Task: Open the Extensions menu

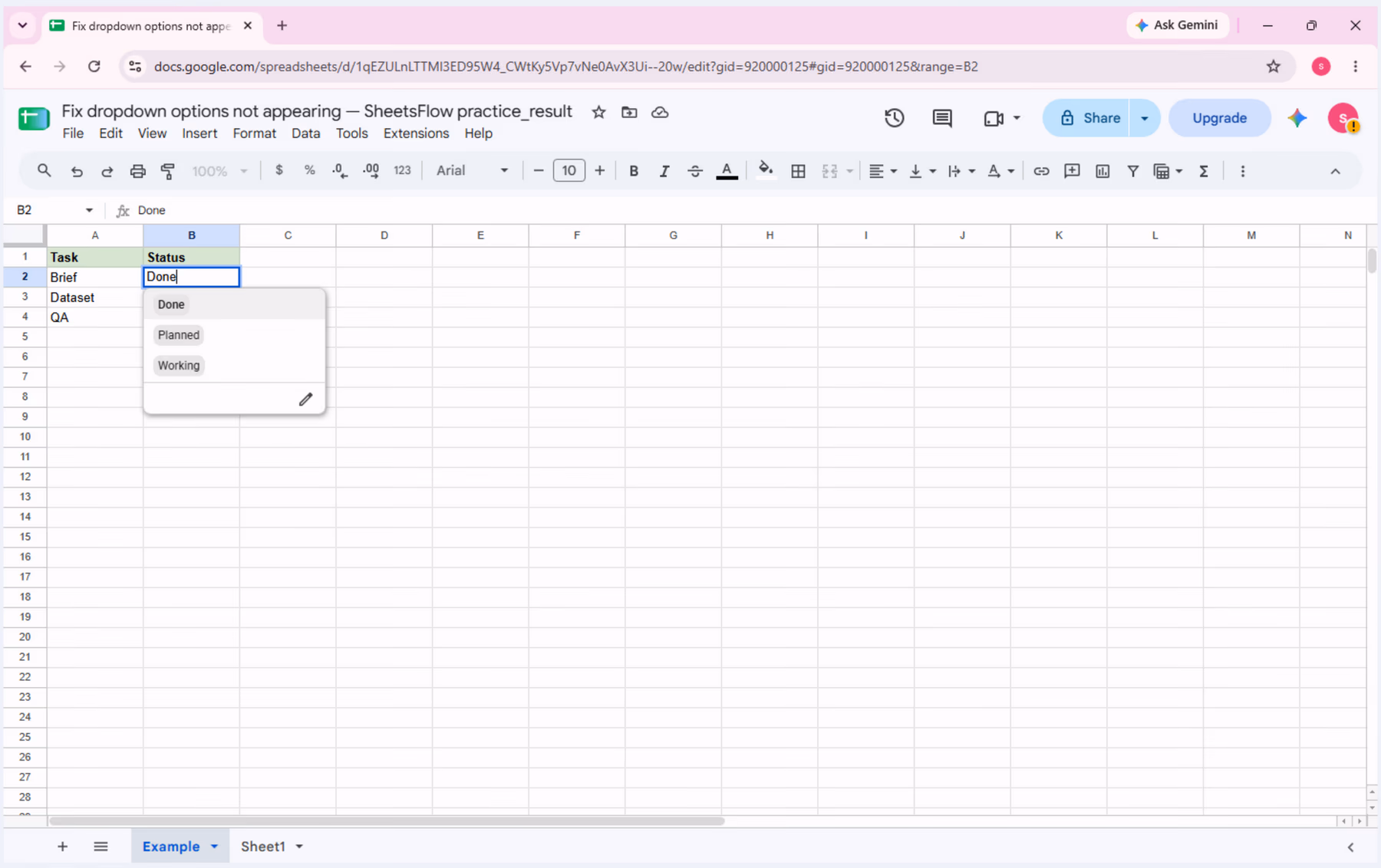Action: (416, 133)
